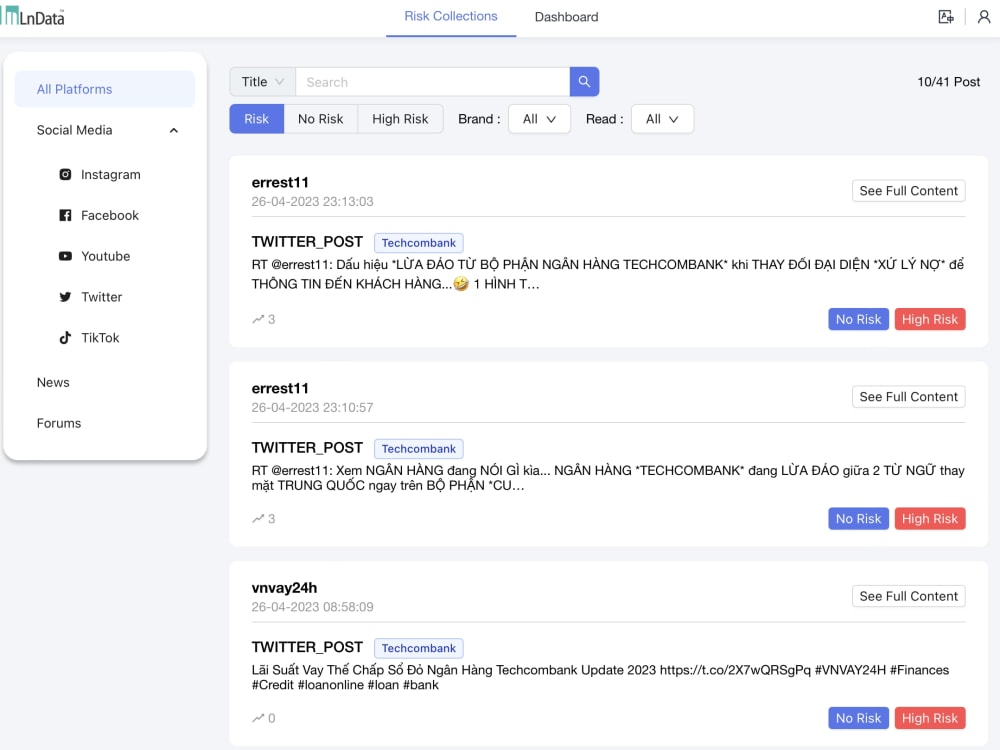Click Techcombank tag on vnvay24h post
Viewport: 1000px width, 750px height.
(418, 648)
